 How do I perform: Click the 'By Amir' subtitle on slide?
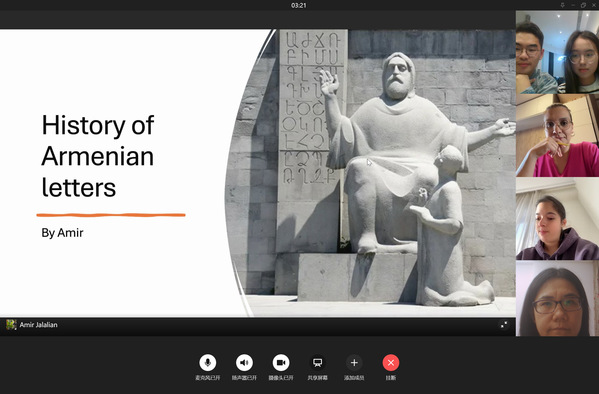62,233
